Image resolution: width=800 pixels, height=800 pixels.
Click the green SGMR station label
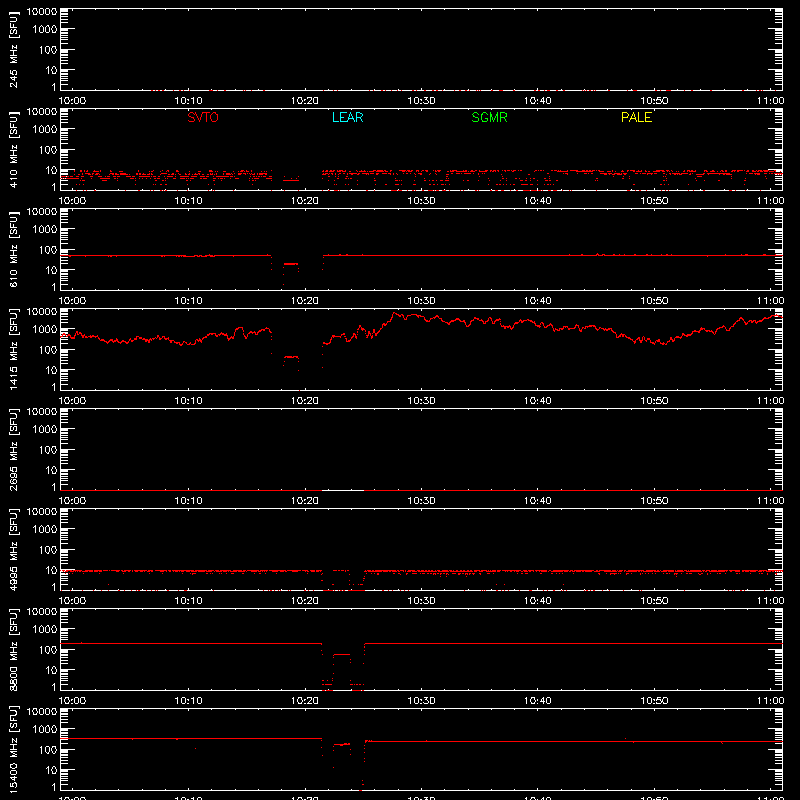click(489, 117)
